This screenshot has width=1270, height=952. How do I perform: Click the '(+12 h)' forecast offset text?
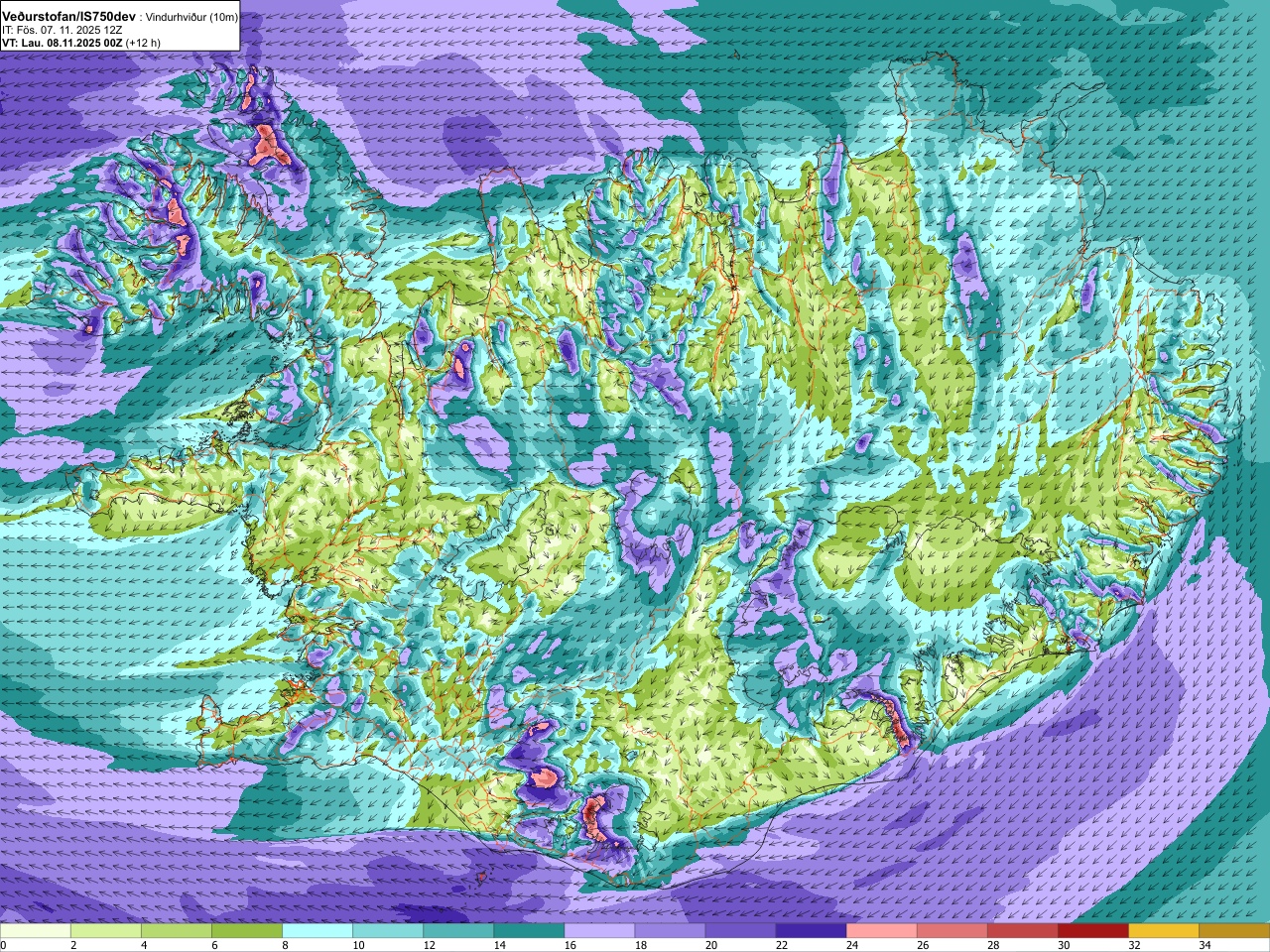pos(143,43)
